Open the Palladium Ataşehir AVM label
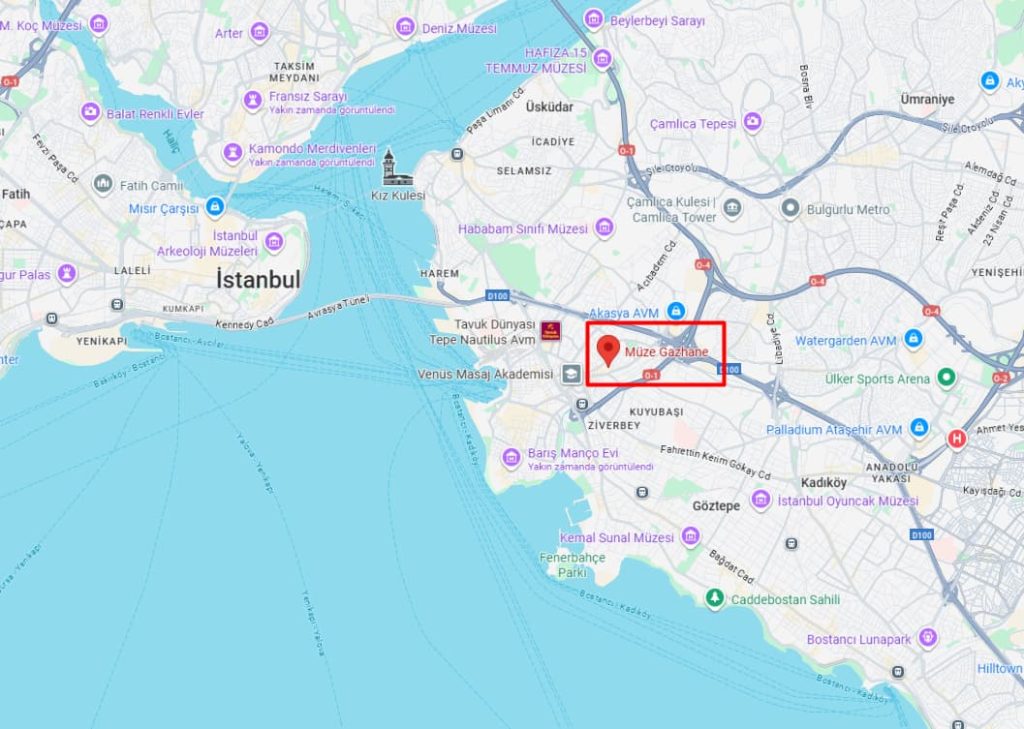 [834, 430]
